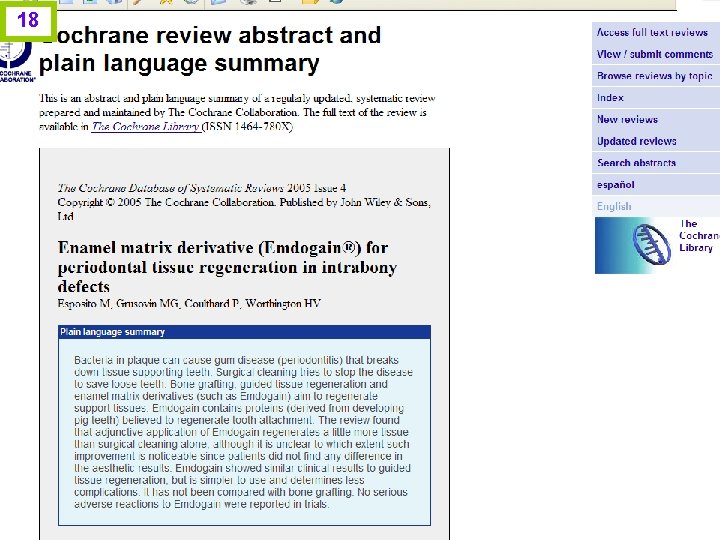The width and height of the screenshot is (720, 540).
Task: Click the heading Cochrane review abstract and plain language summary
Action: click(x=210, y=49)
